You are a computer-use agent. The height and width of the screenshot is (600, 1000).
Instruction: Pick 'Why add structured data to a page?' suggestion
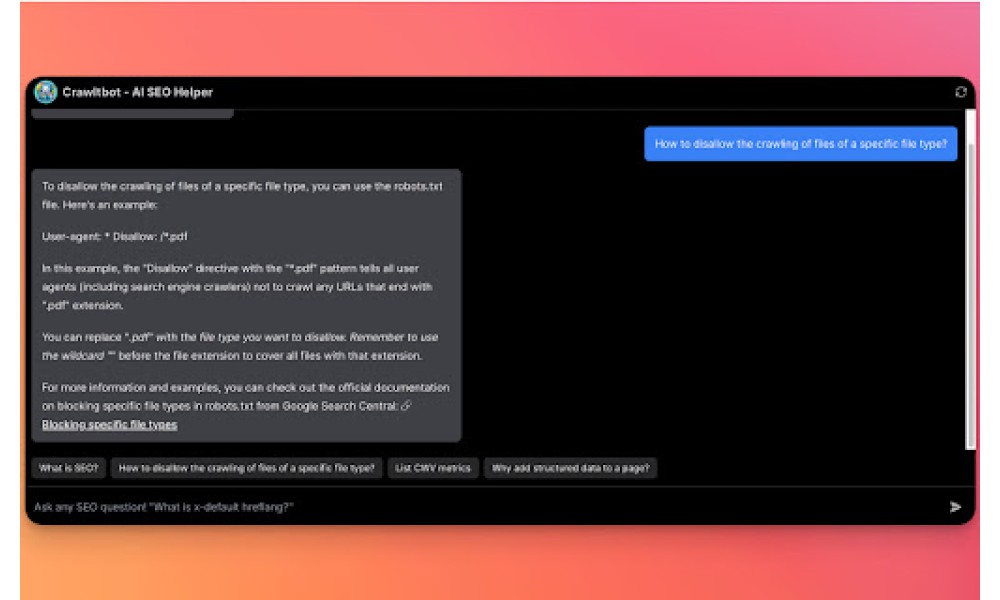coord(570,468)
